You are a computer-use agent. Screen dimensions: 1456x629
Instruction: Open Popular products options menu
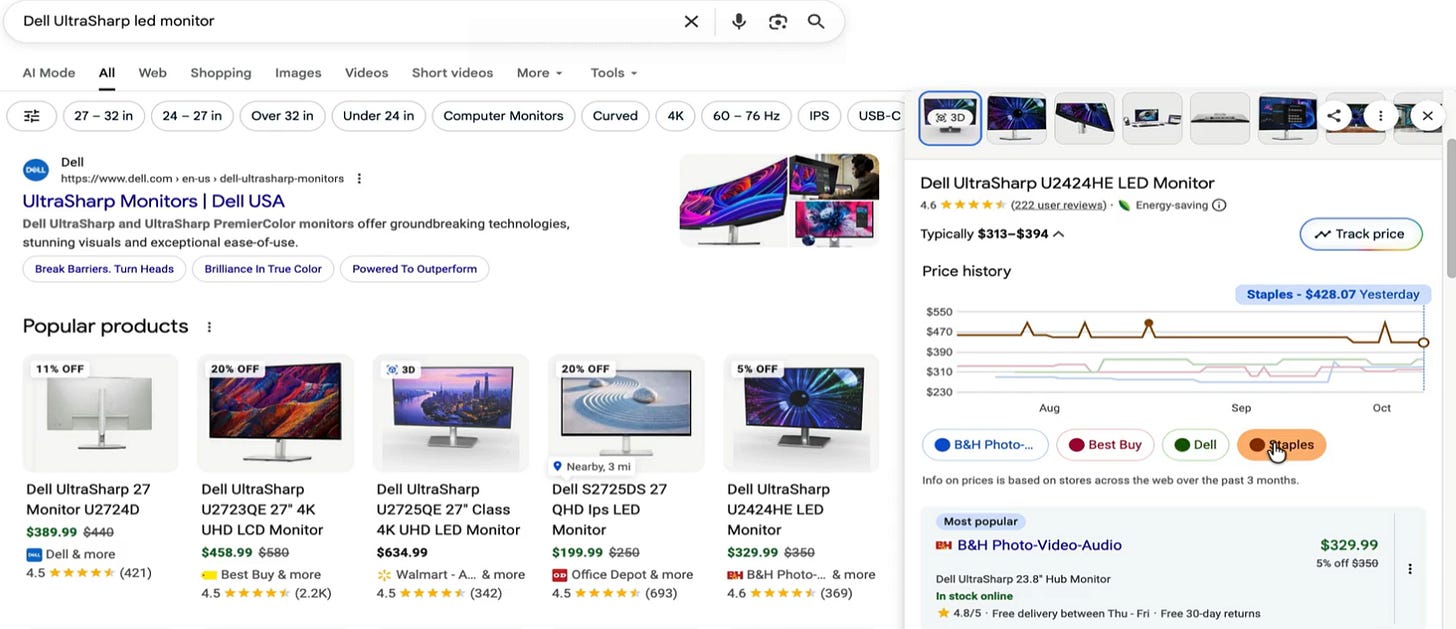tap(209, 327)
